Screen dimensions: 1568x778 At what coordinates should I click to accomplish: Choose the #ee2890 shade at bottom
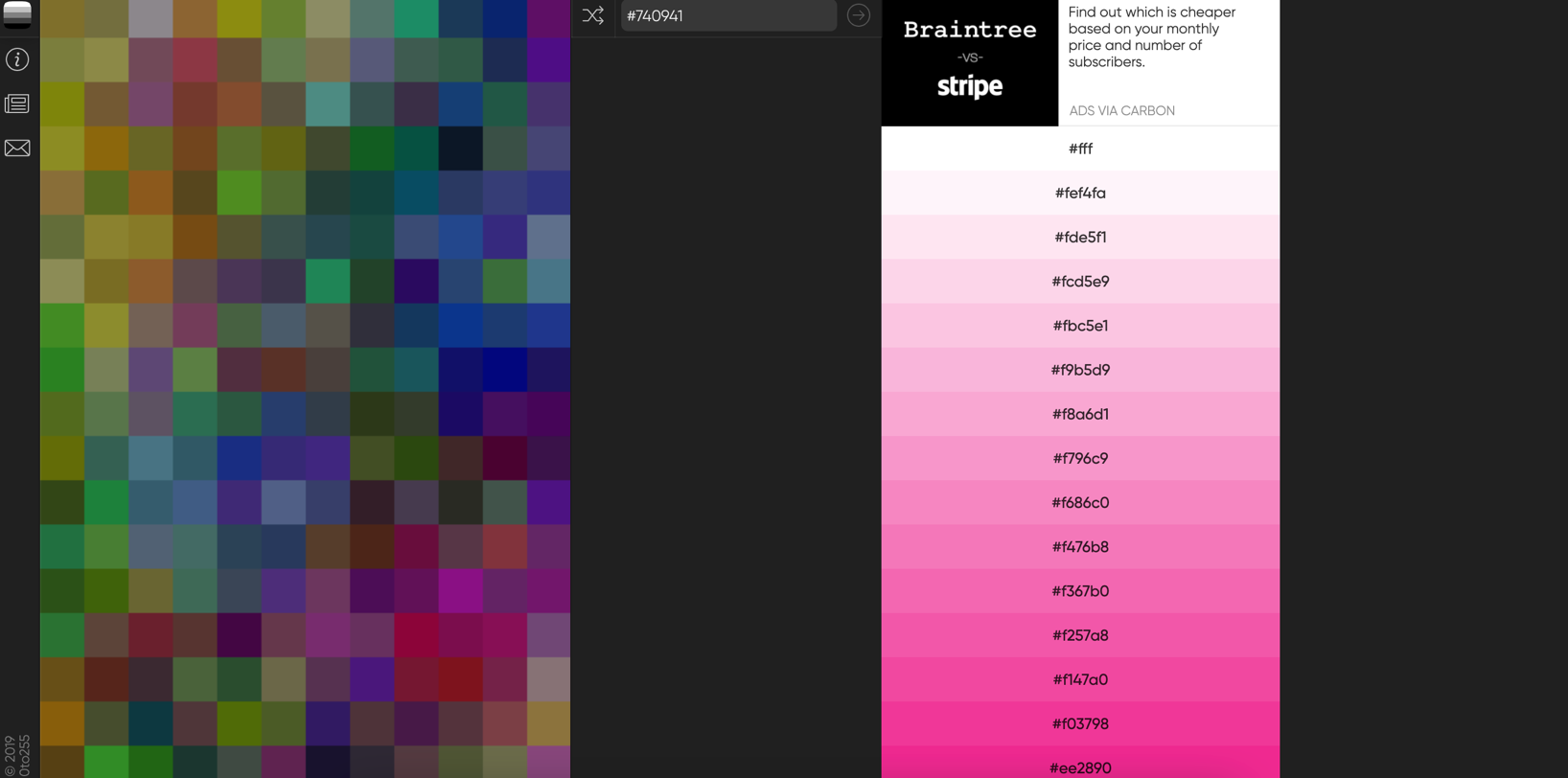click(x=1080, y=763)
